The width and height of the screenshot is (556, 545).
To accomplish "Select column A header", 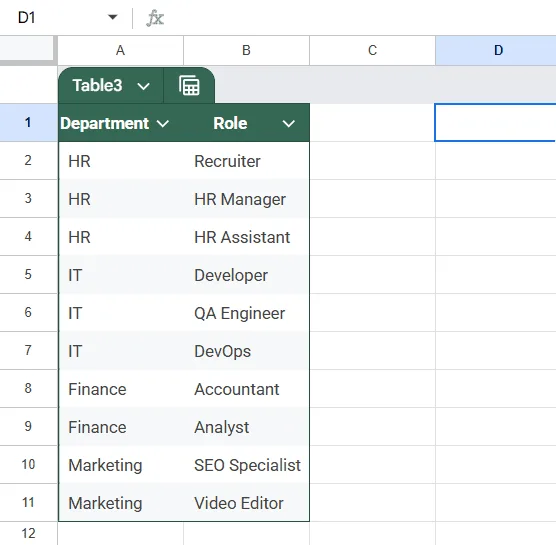I will [x=121, y=50].
